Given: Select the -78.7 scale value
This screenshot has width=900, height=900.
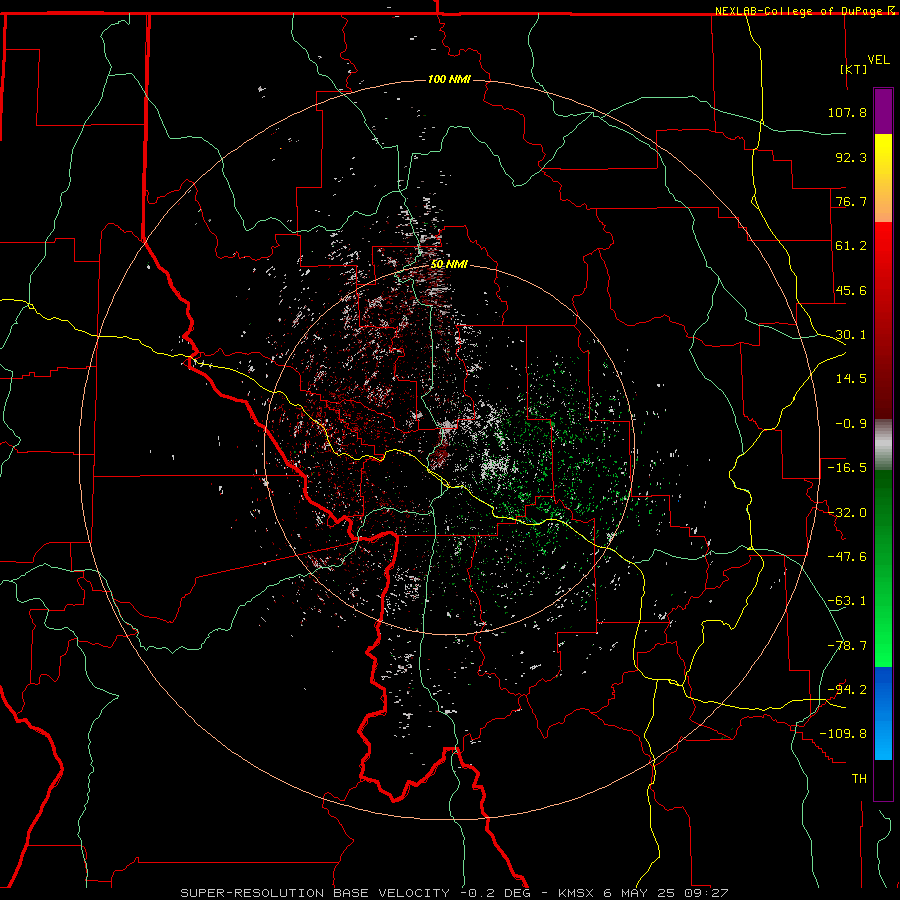Looking at the screenshot, I should [847, 646].
